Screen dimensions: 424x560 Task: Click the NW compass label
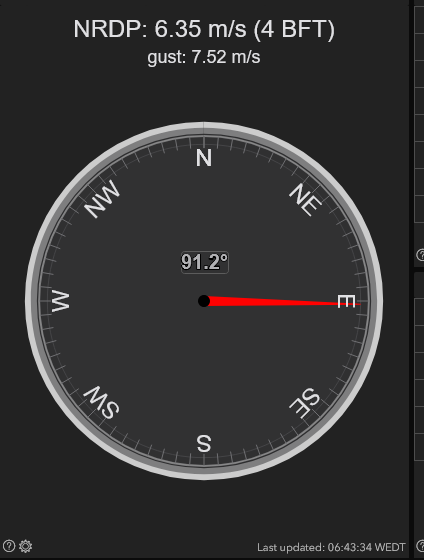coord(102,199)
